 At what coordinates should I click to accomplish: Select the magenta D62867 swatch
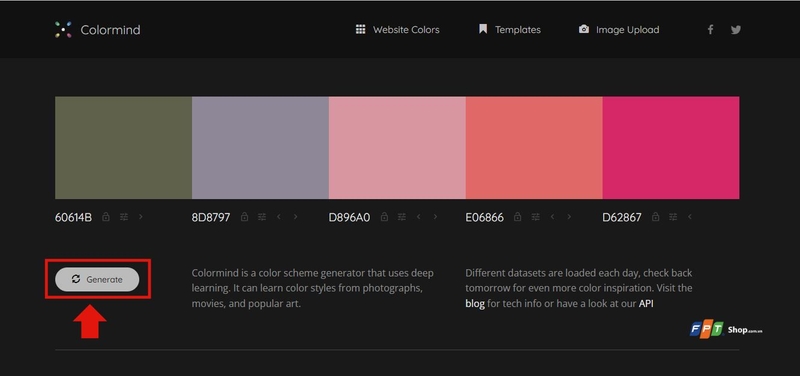(670, 147)
